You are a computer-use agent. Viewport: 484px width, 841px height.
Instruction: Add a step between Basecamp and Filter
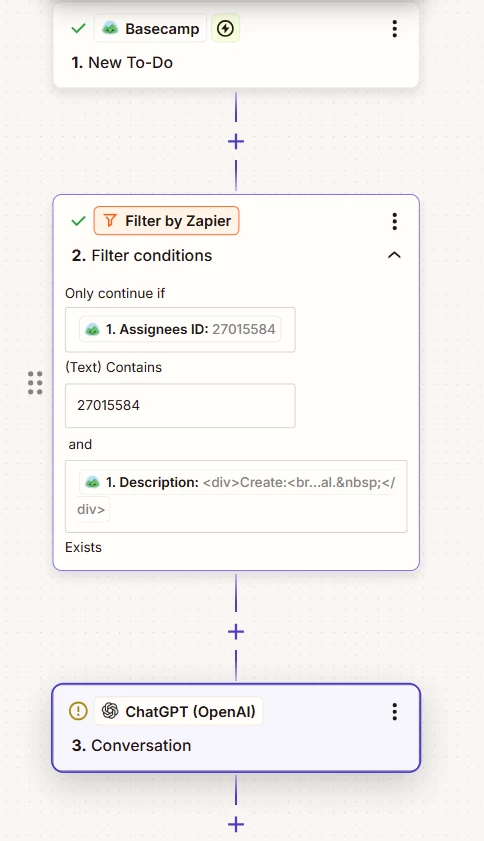tap(236, 142)
